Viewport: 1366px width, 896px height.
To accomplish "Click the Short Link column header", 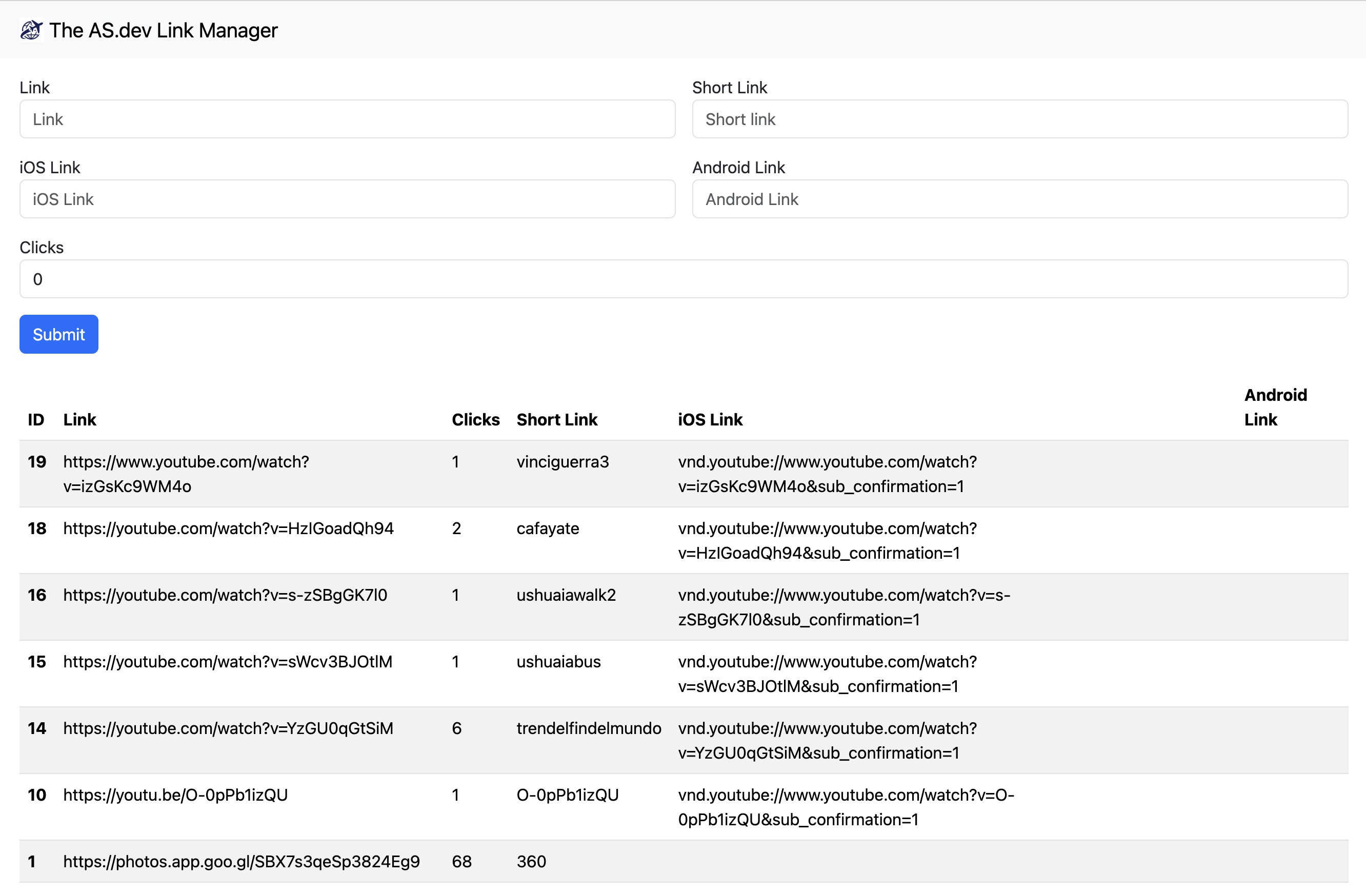I will [556, 419].
